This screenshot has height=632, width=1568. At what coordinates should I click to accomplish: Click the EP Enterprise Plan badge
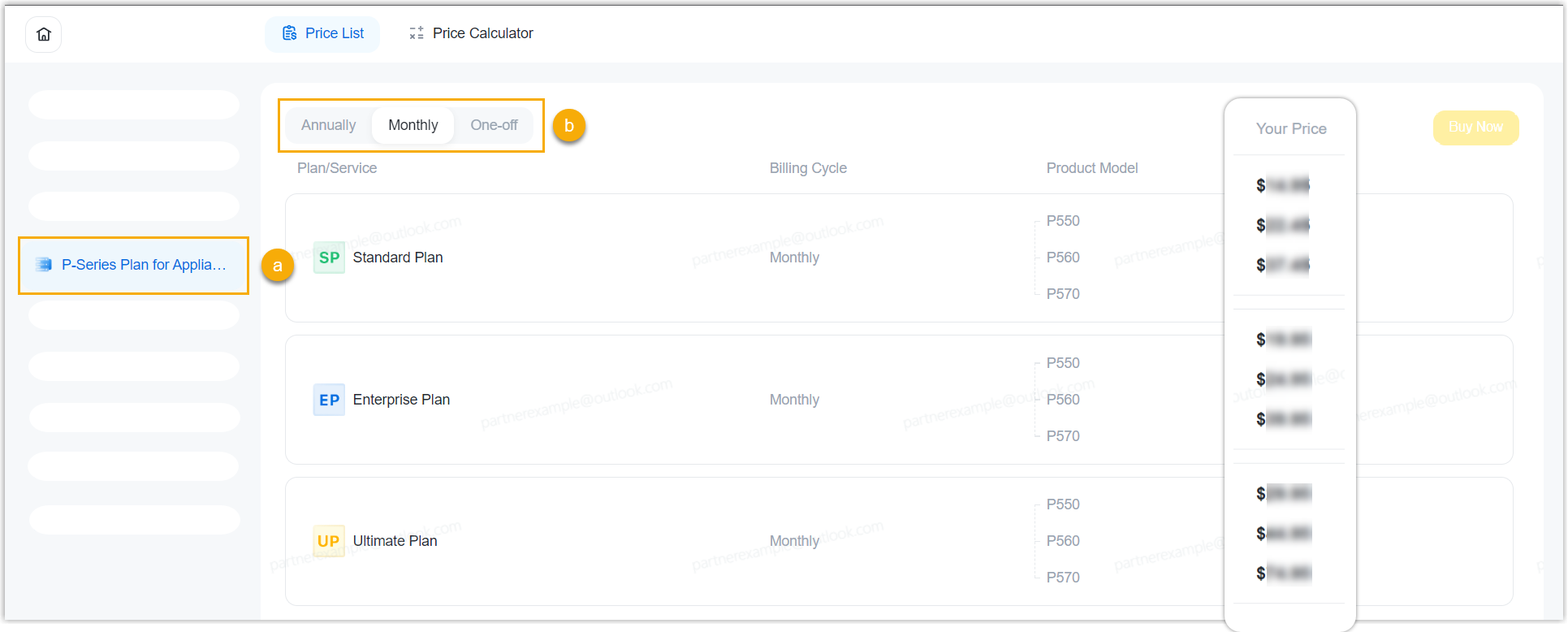point(329,400)
